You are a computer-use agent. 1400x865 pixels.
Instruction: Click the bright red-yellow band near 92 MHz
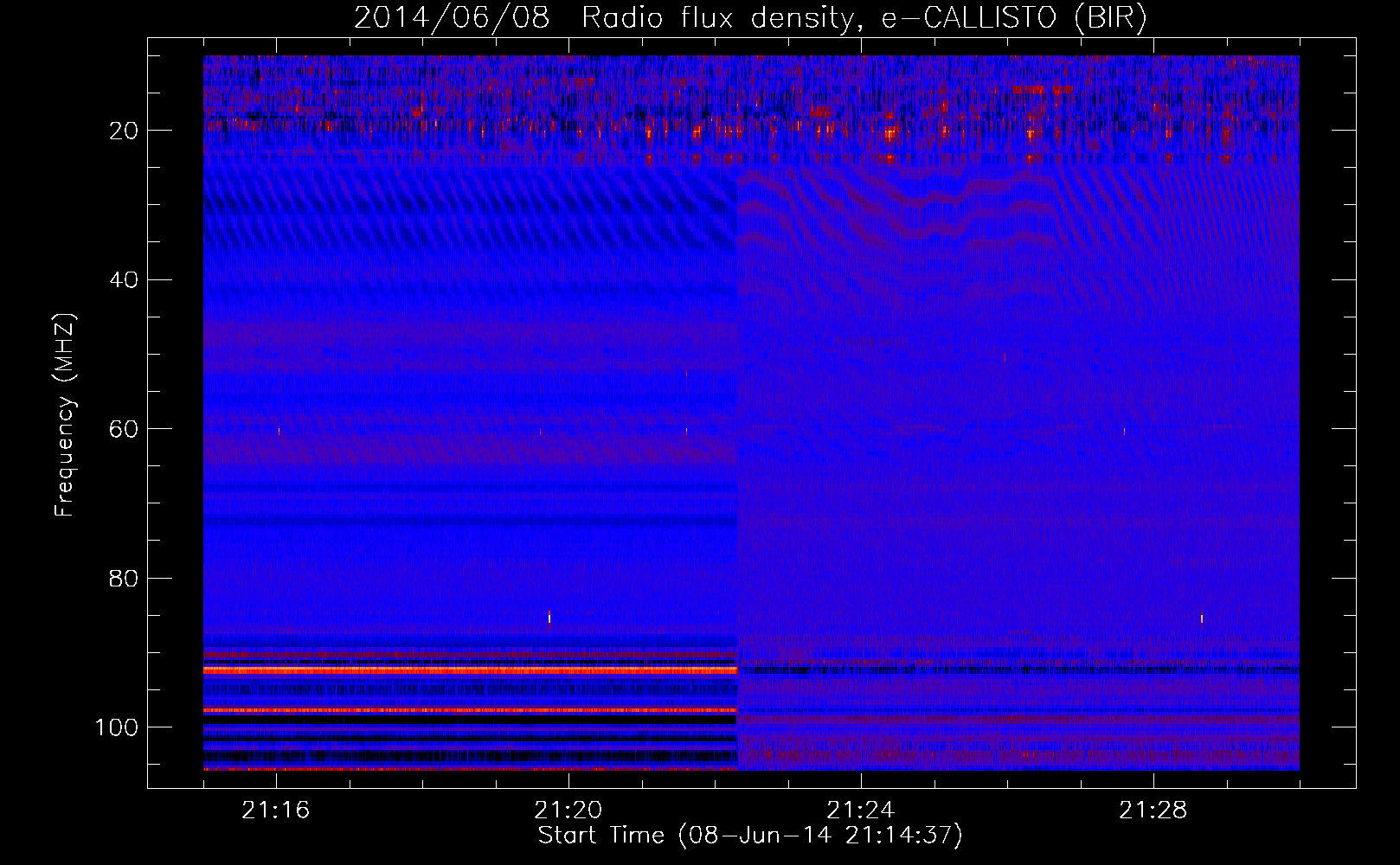pos(470,670)
